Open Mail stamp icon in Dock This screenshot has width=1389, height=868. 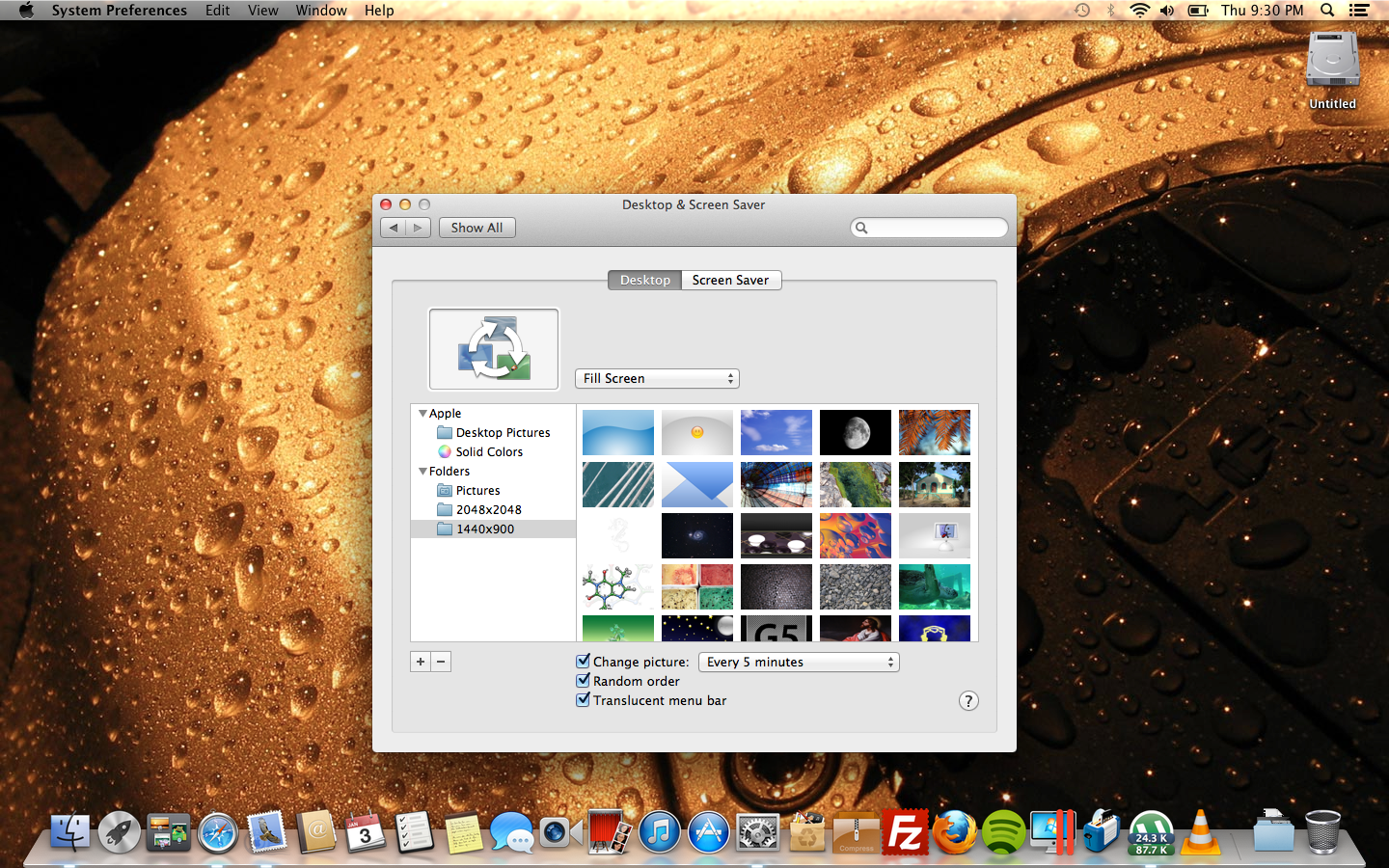267,831
